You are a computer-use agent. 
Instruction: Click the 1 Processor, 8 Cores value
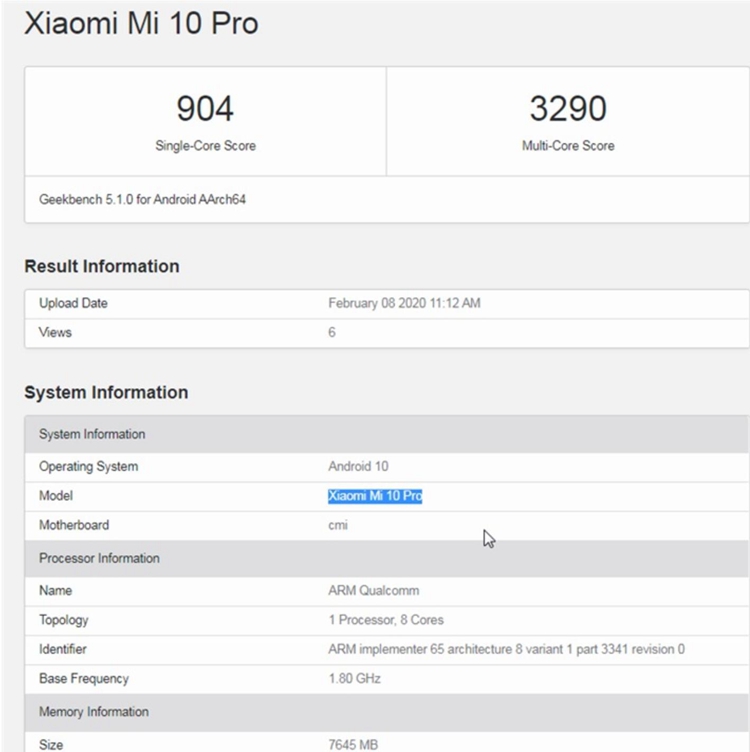pyautogui.click(x=386, y=620)
